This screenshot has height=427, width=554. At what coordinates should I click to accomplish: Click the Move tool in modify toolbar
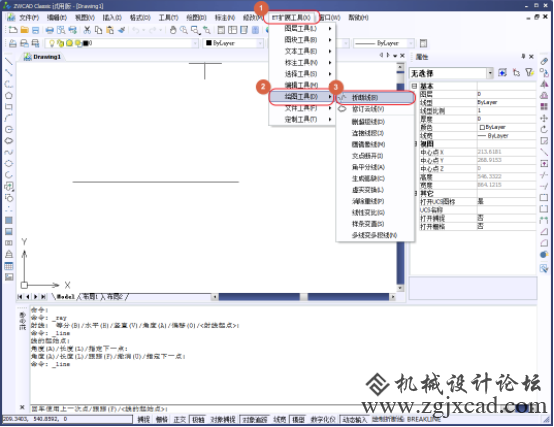coord(544,118)
